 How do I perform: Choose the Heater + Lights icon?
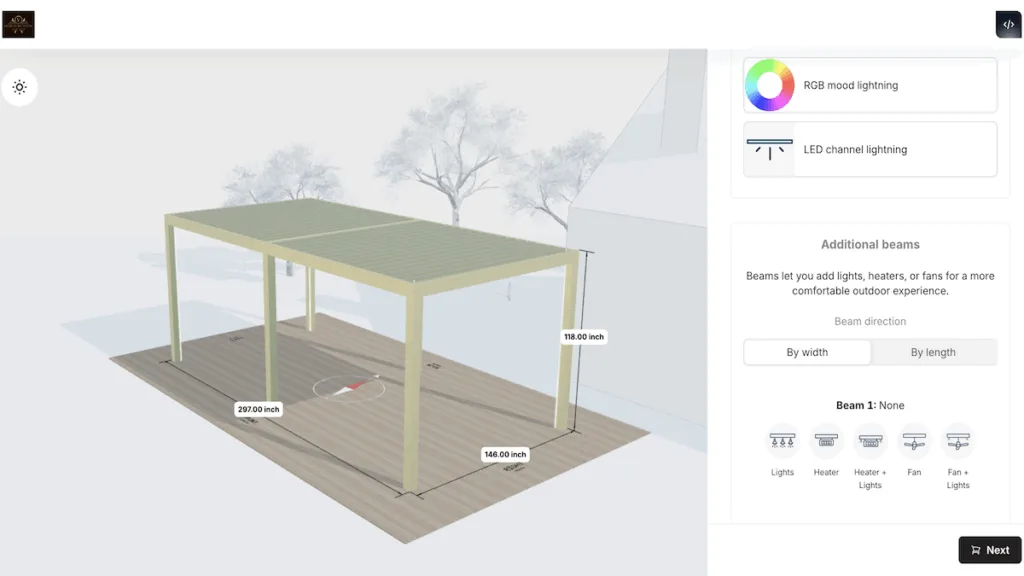870,440
